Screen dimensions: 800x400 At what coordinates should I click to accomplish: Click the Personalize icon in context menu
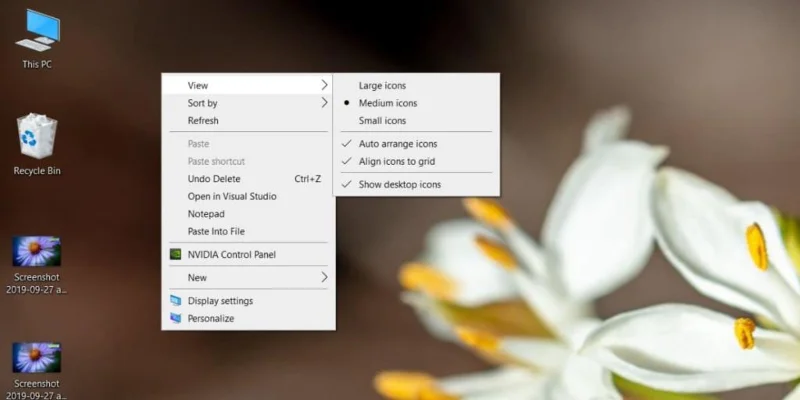click(x=175, y=318)
